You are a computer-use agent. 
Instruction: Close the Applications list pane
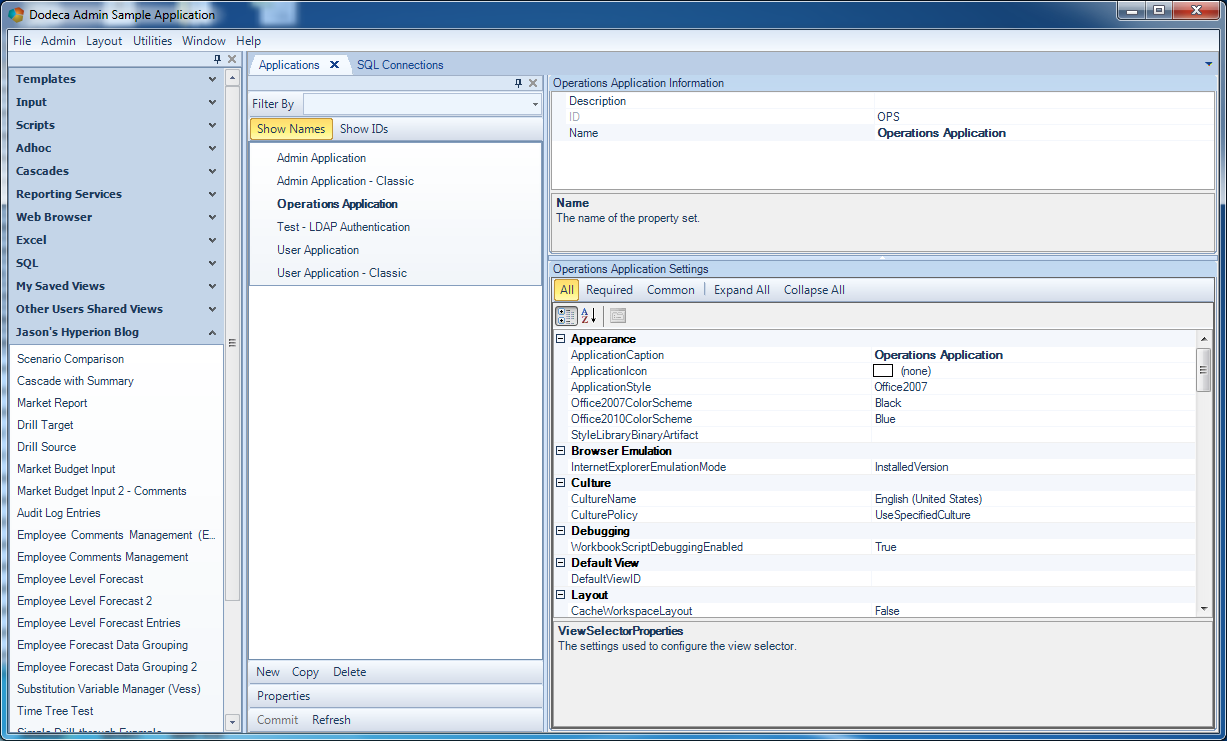click(533, 83)
